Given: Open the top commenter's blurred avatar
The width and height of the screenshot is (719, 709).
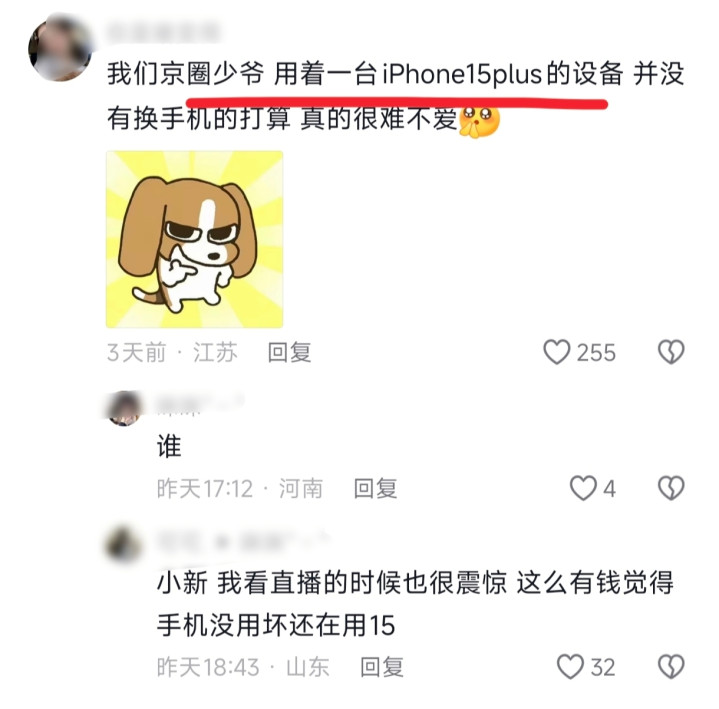Looking at the screenshot, I should point(60,49).
